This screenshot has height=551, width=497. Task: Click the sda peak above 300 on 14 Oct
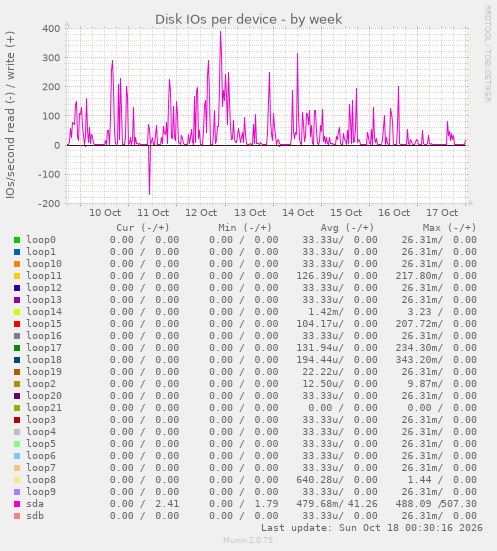coord(297,55)
